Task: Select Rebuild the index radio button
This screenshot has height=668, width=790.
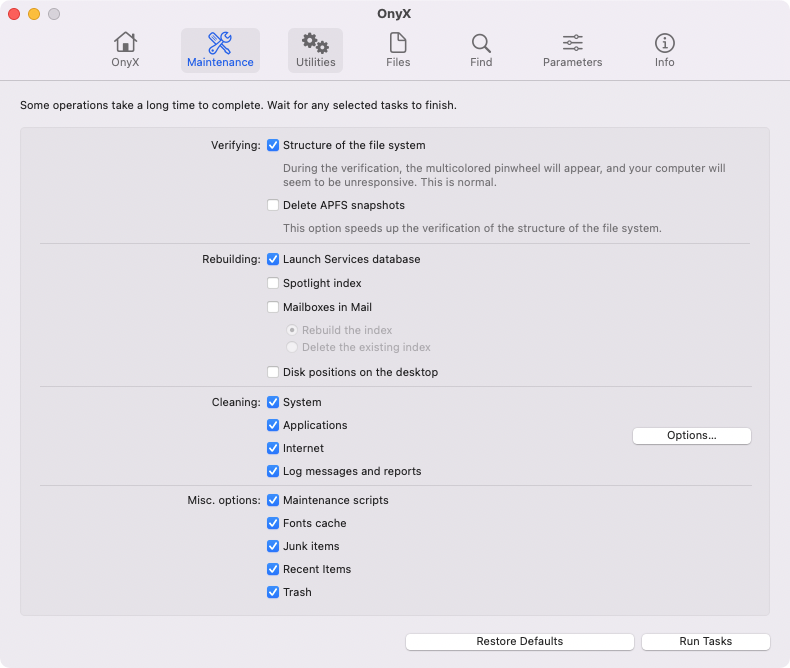Action: (x=292, y=330)
